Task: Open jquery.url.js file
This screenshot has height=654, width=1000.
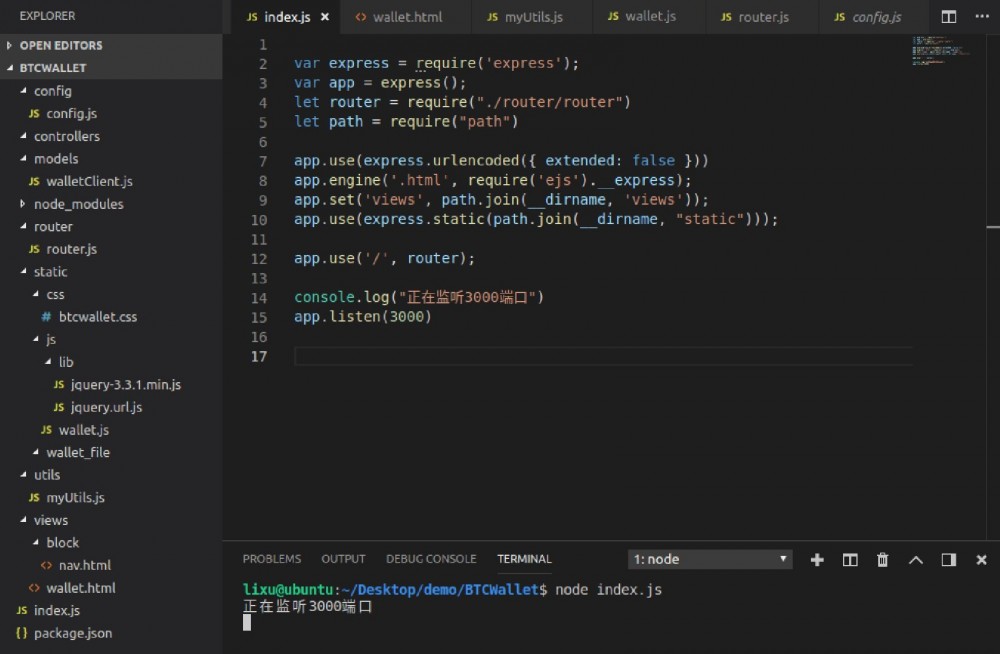Action: (x=111, y=407)
